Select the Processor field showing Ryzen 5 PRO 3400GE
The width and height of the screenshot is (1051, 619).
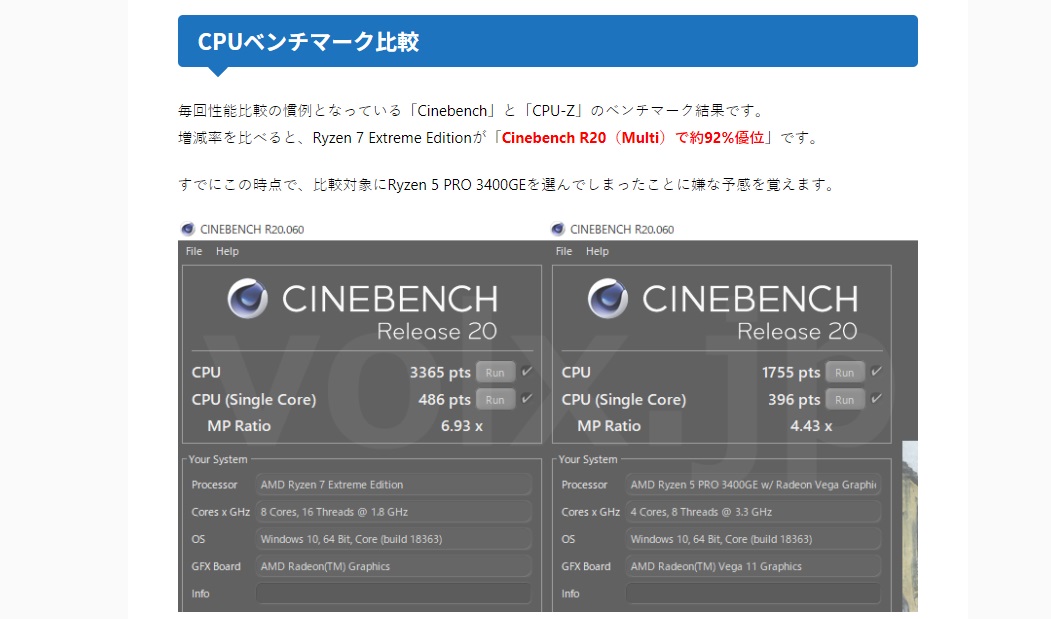coord(753,484)
